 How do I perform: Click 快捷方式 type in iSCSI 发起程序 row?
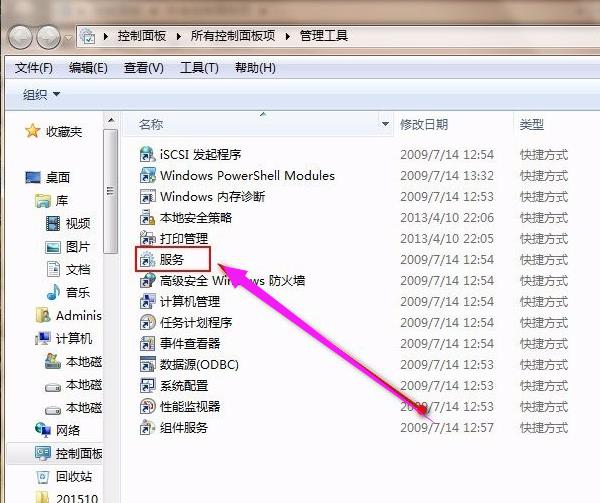click(x=544, y=155)
